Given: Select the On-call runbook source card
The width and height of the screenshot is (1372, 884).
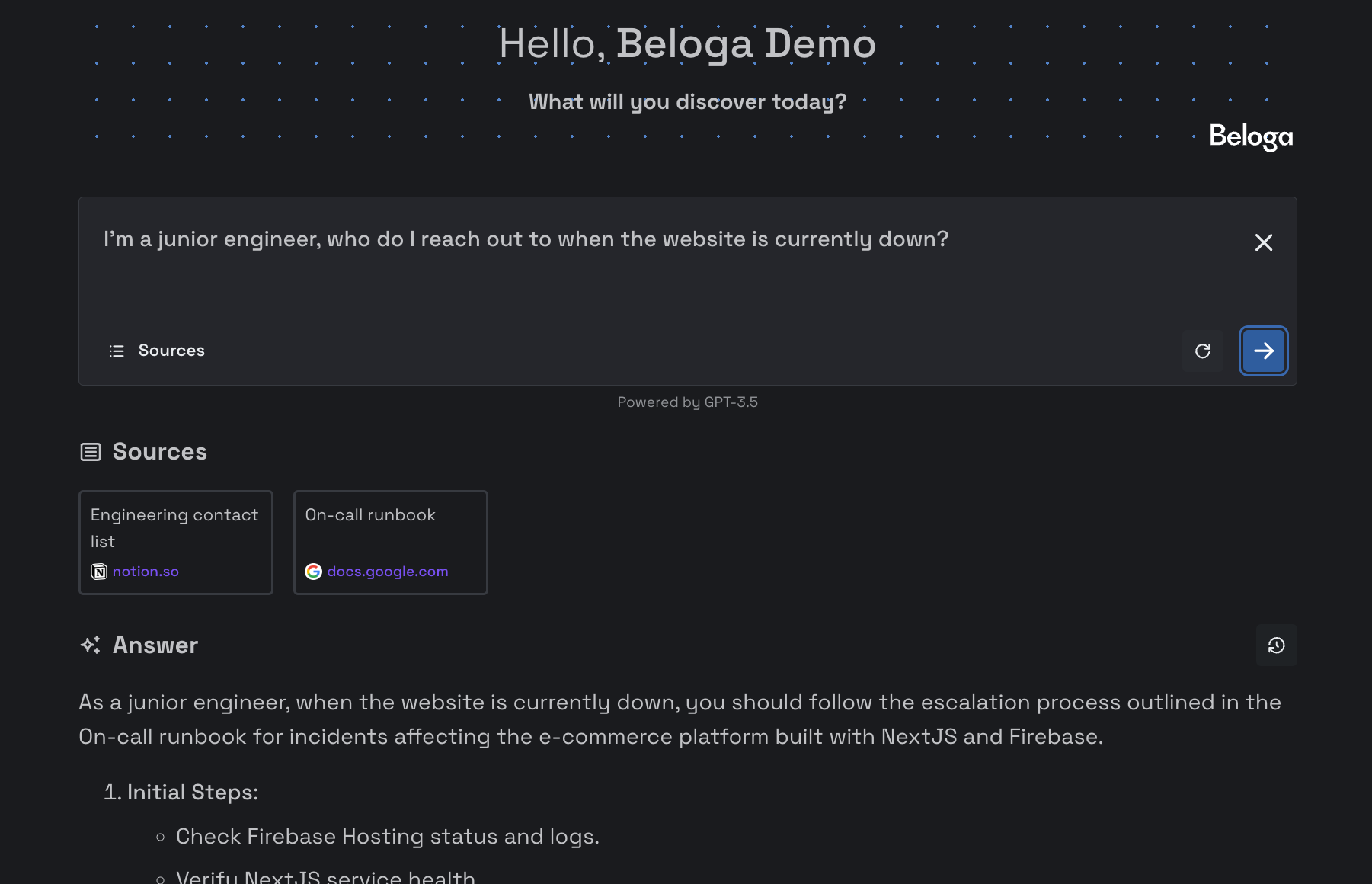Looking at the screenshot, I should 390,542.
